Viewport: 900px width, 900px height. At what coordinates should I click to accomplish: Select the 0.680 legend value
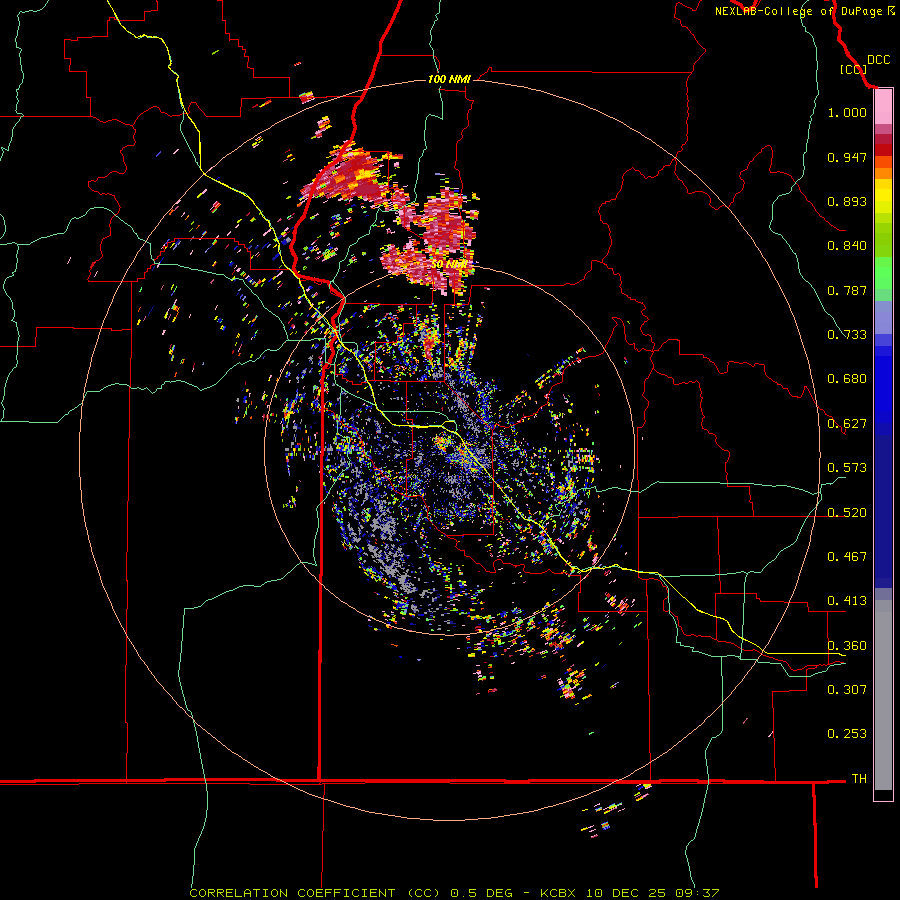coord(847,379)
